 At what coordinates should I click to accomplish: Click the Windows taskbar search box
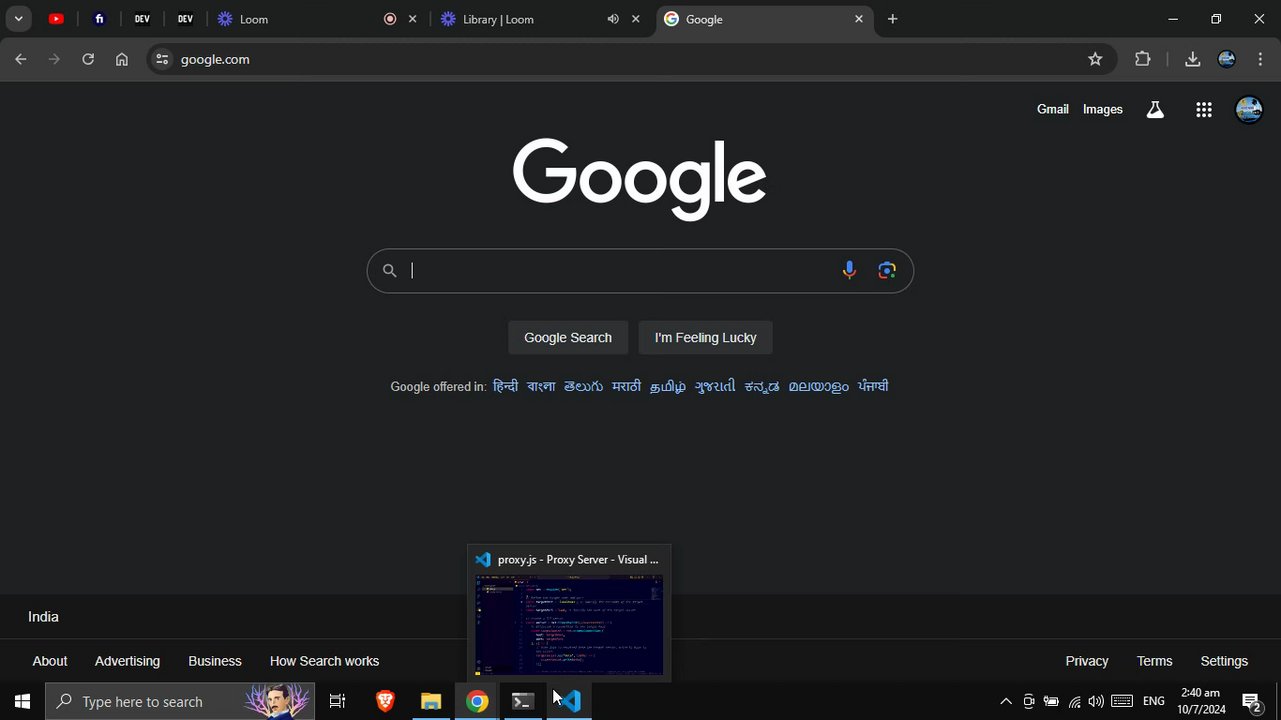[180, 701]
